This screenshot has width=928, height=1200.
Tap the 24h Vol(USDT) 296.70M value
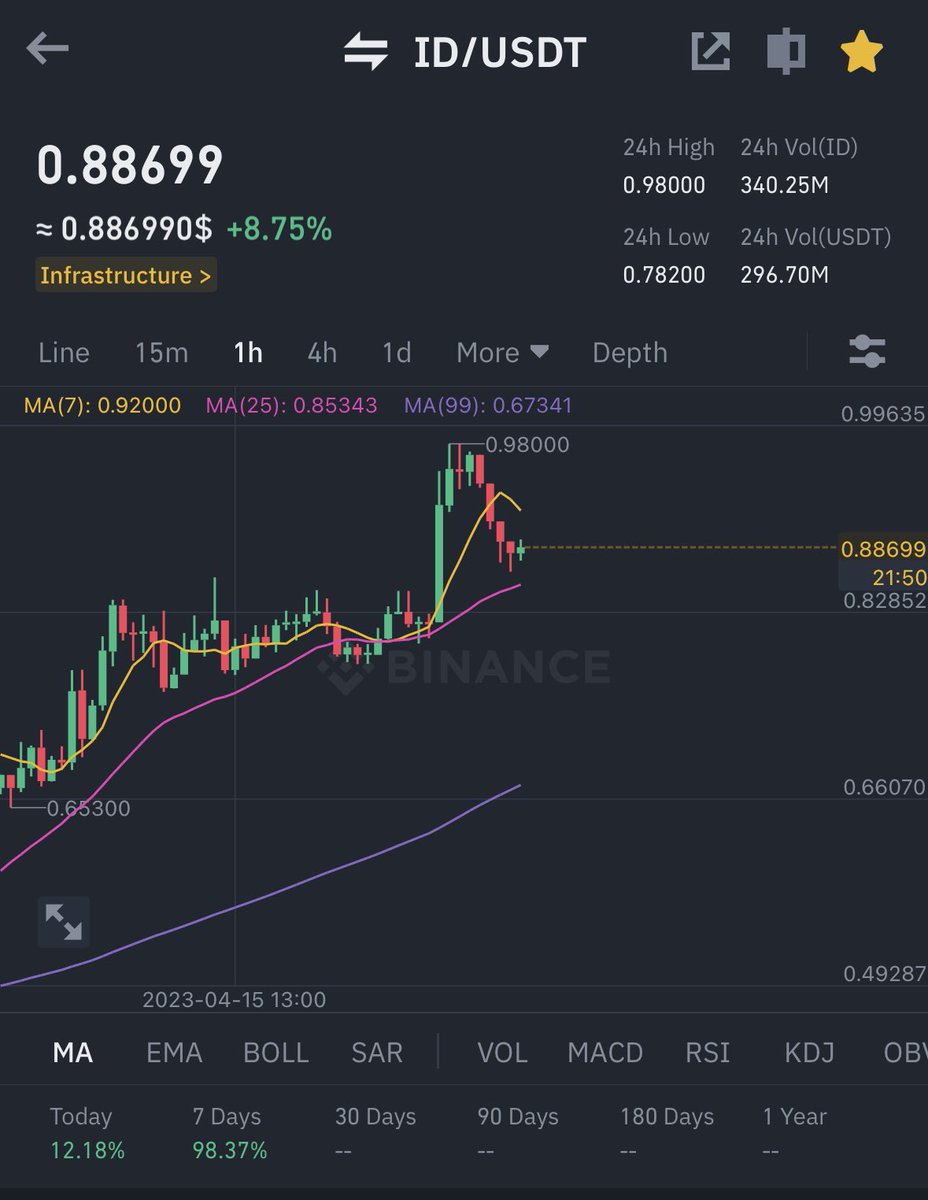[785, 274]
